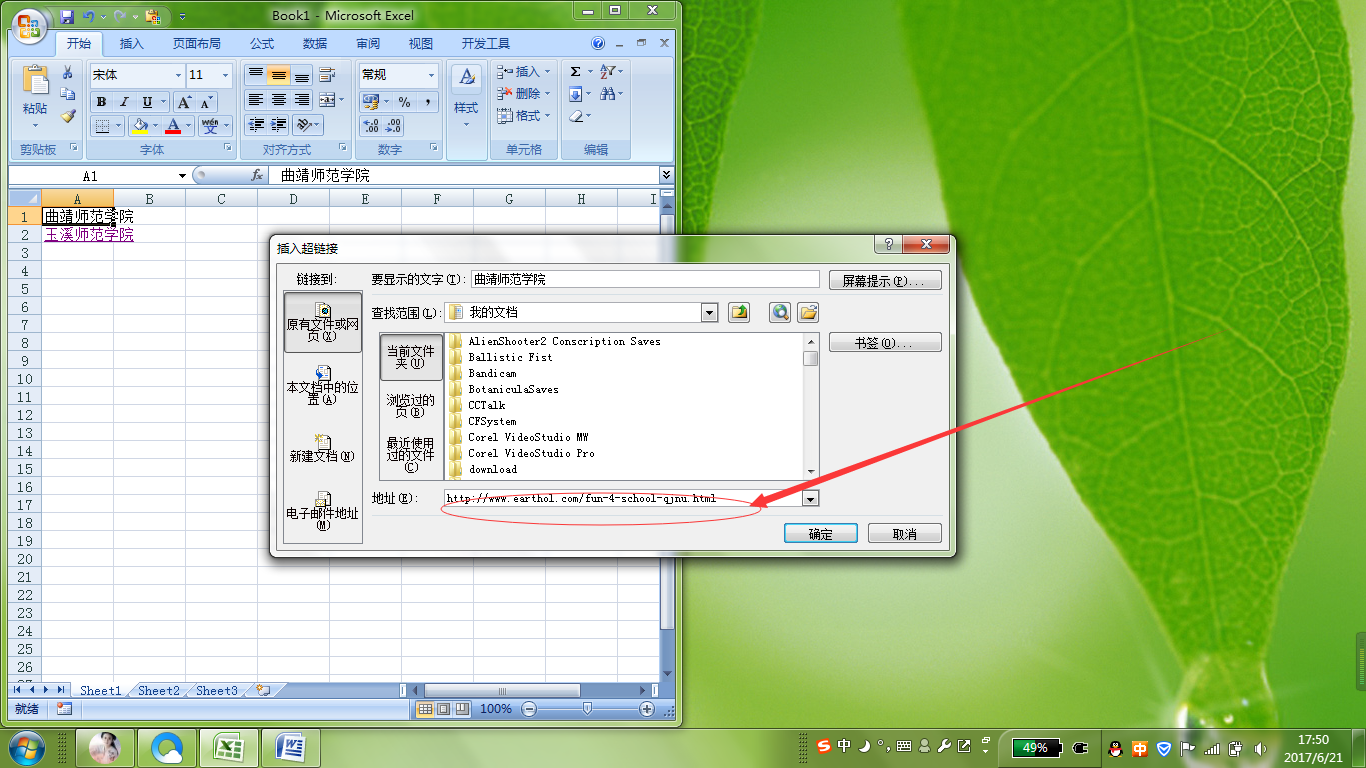
Task: Apply percent style to number
Action: coord(404,102)
